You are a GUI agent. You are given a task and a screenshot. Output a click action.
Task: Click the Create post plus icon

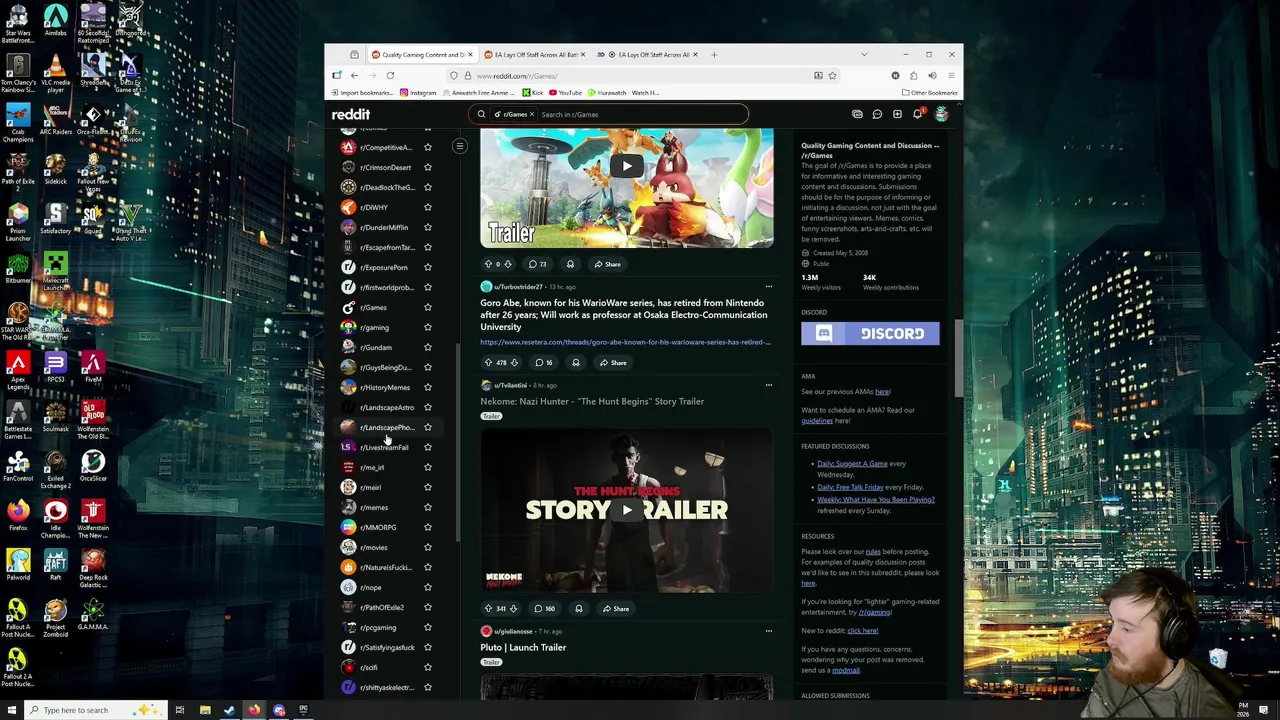[897, 114]
